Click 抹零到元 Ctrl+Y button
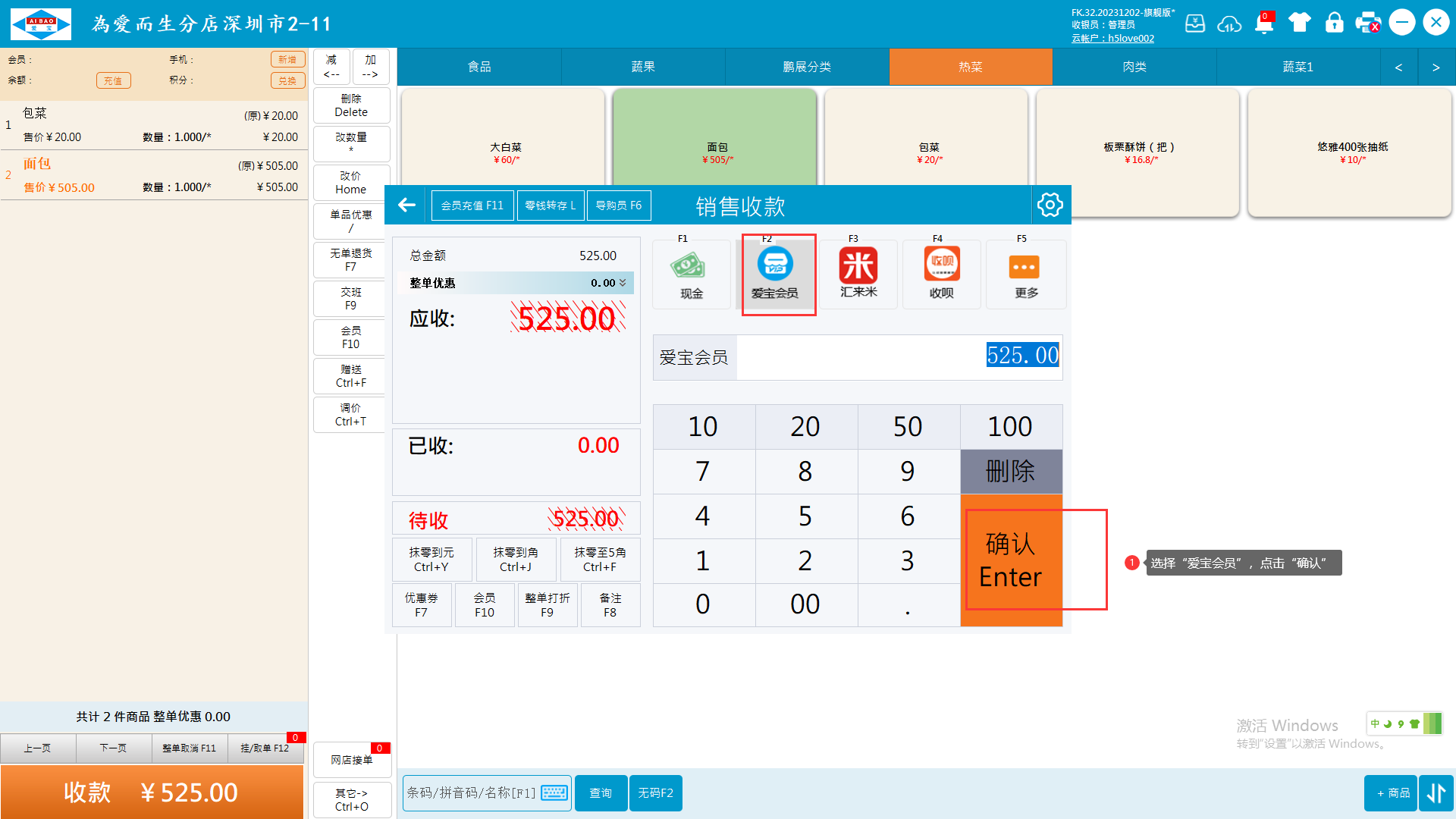Viewport: 1456px width, 819px height. 431,560
